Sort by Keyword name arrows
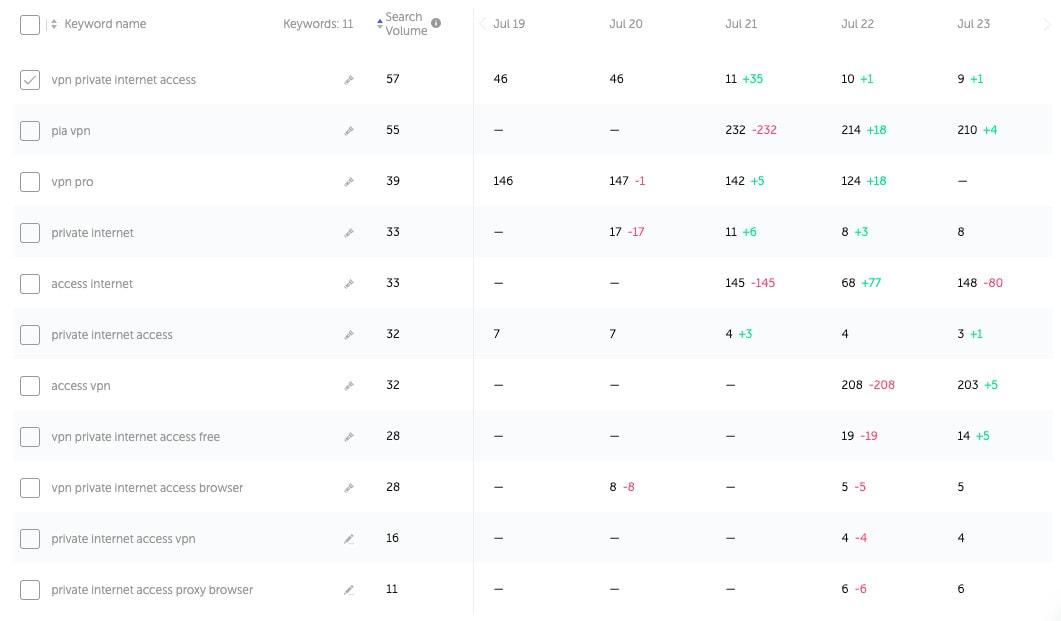Image resolution: width=1061 pixels, height=621 pixels. coord(54,25)
